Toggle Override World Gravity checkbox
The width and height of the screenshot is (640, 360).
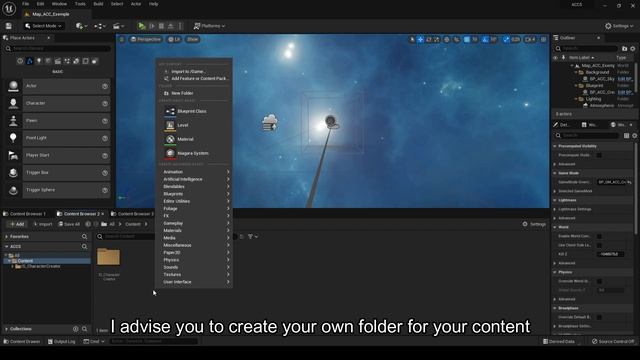(x=599, y=281)
